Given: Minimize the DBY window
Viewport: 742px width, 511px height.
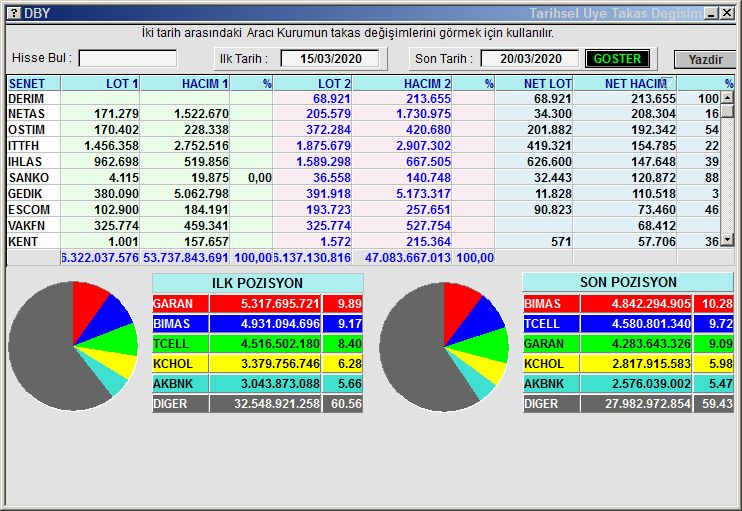Looking at the screenshot, I should [711, 13].
